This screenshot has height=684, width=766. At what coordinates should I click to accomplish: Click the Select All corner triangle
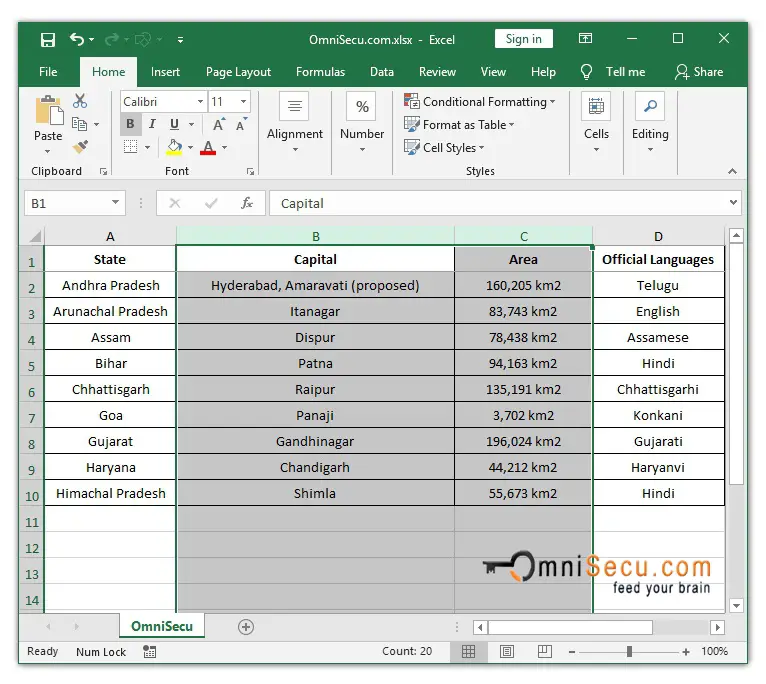click(x=34, y=236)
